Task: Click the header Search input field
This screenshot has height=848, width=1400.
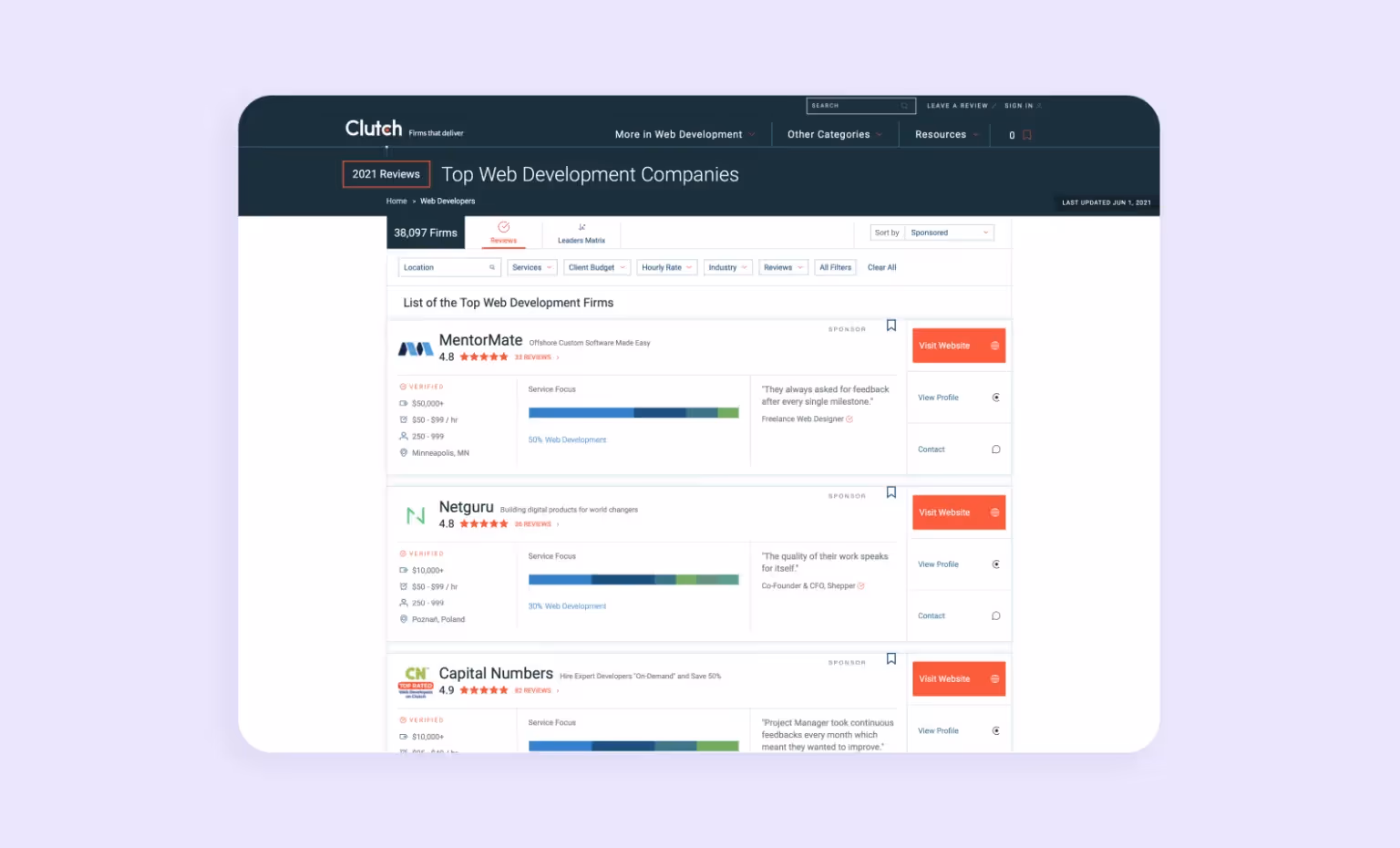Action: (x=860, y=106)
